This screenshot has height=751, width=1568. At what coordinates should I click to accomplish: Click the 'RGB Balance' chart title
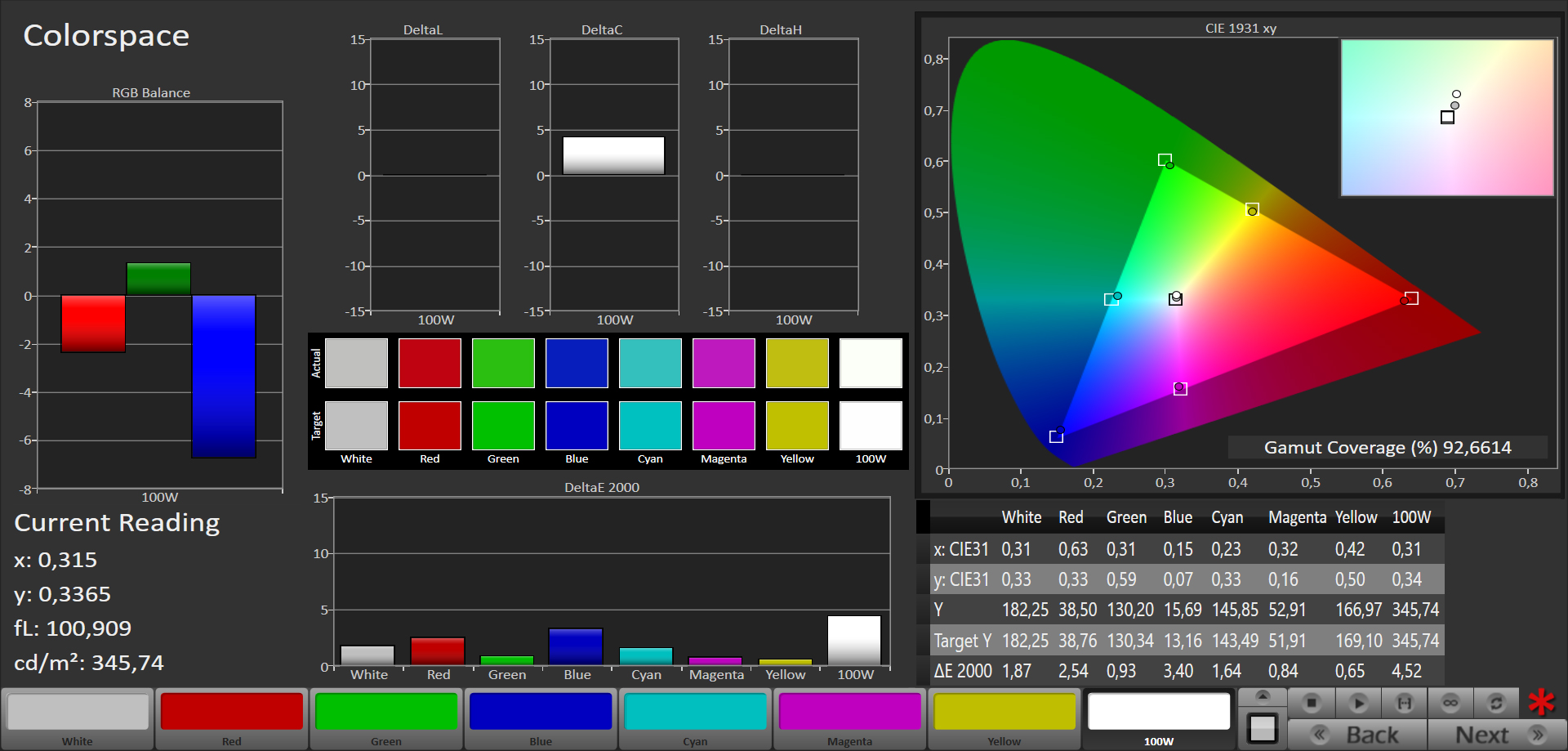pos(151,92)
